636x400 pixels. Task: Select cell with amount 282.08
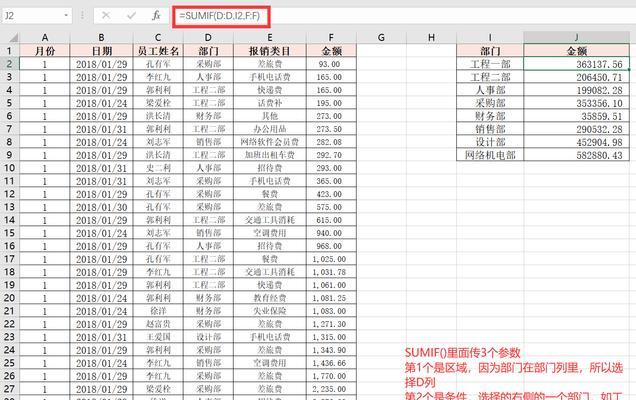tap(331, 142)
